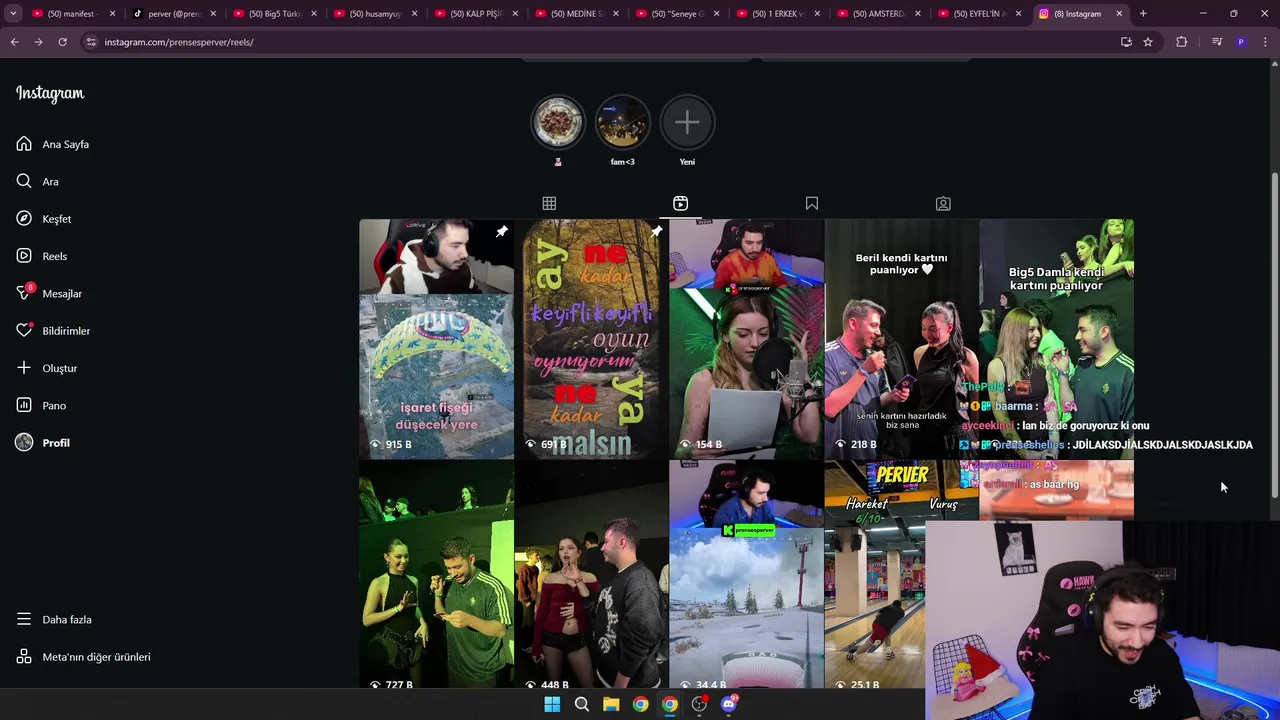Open the tab search dropdown arrow
Viewport: 1280px width, 720px height.
[13, 14]
